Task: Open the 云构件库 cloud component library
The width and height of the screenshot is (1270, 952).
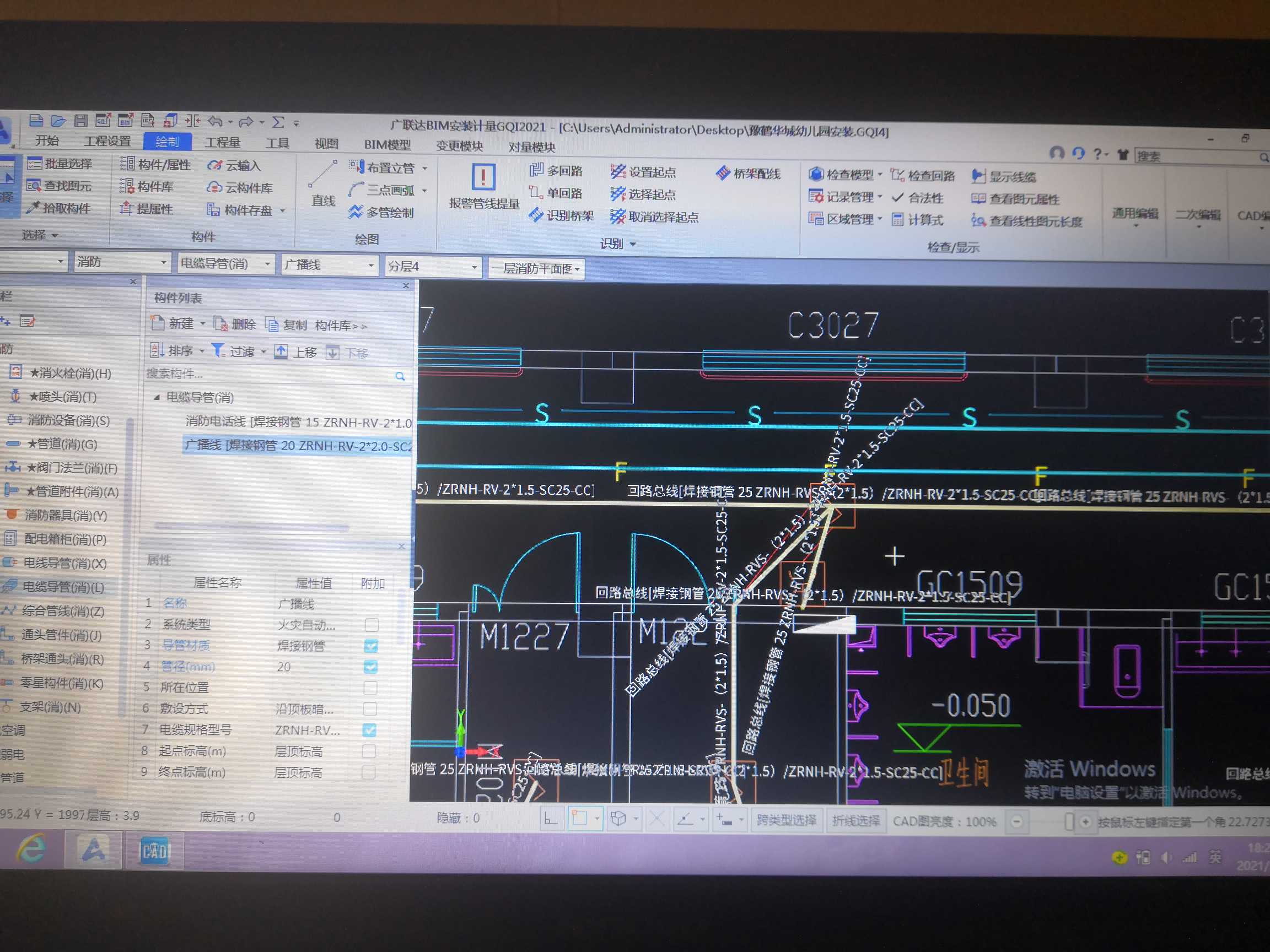Action: (x=240, y=188)
